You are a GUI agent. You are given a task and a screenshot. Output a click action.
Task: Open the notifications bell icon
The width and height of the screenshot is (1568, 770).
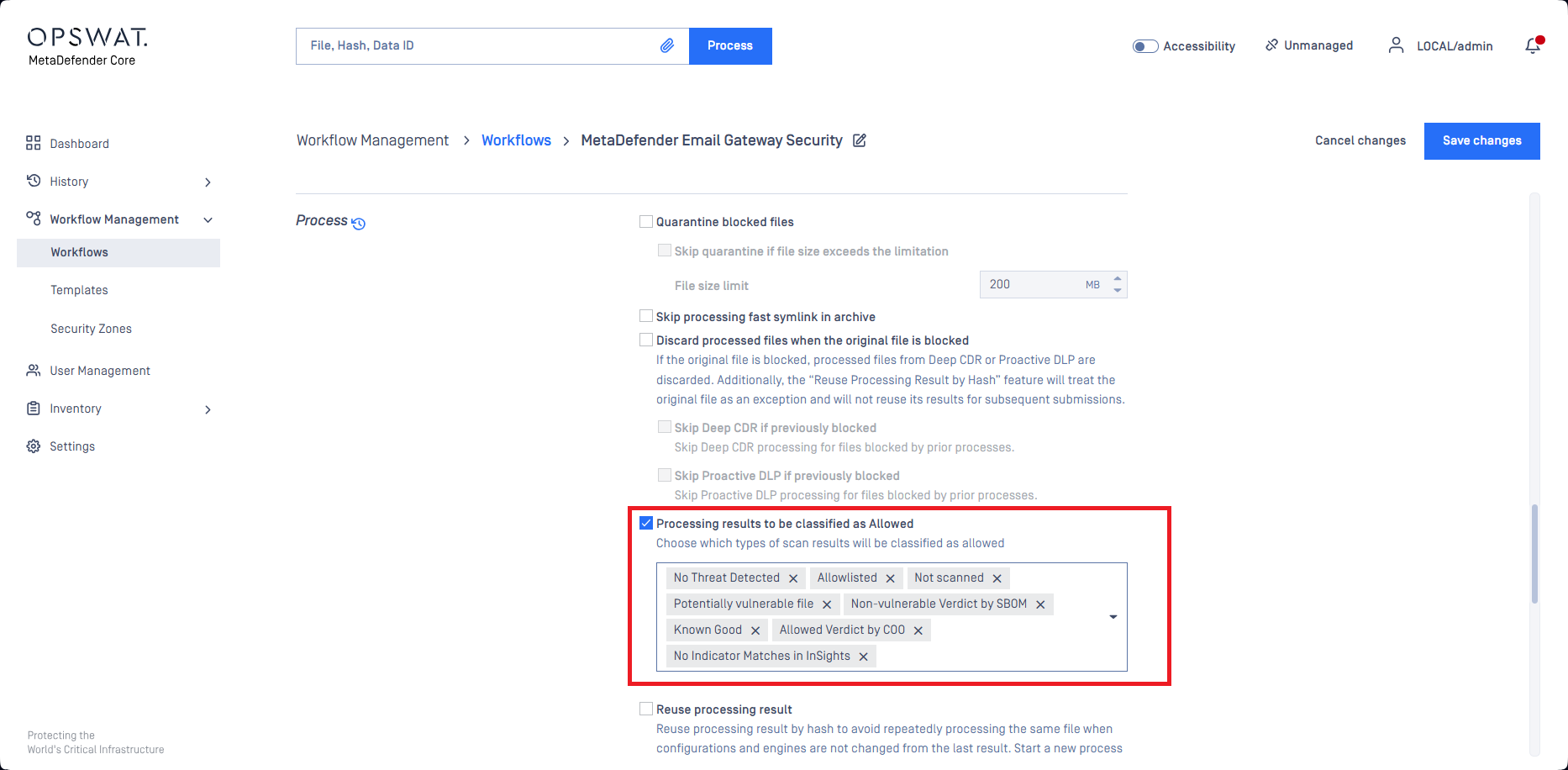pos(1534,45)
